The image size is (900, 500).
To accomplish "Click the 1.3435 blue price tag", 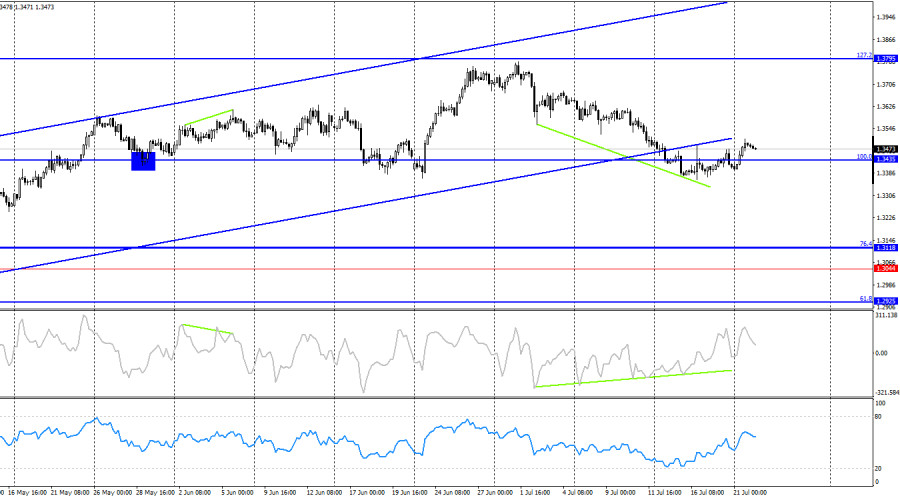I will click(x=886, y=159).
